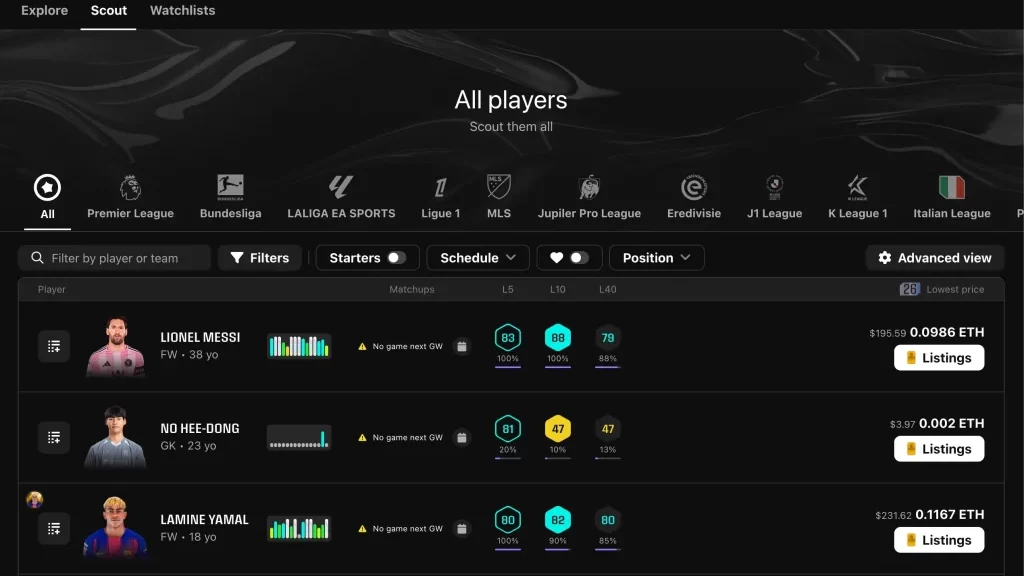Open the Position dropdown
1024x576 pixels.
(x=656, y=258)
